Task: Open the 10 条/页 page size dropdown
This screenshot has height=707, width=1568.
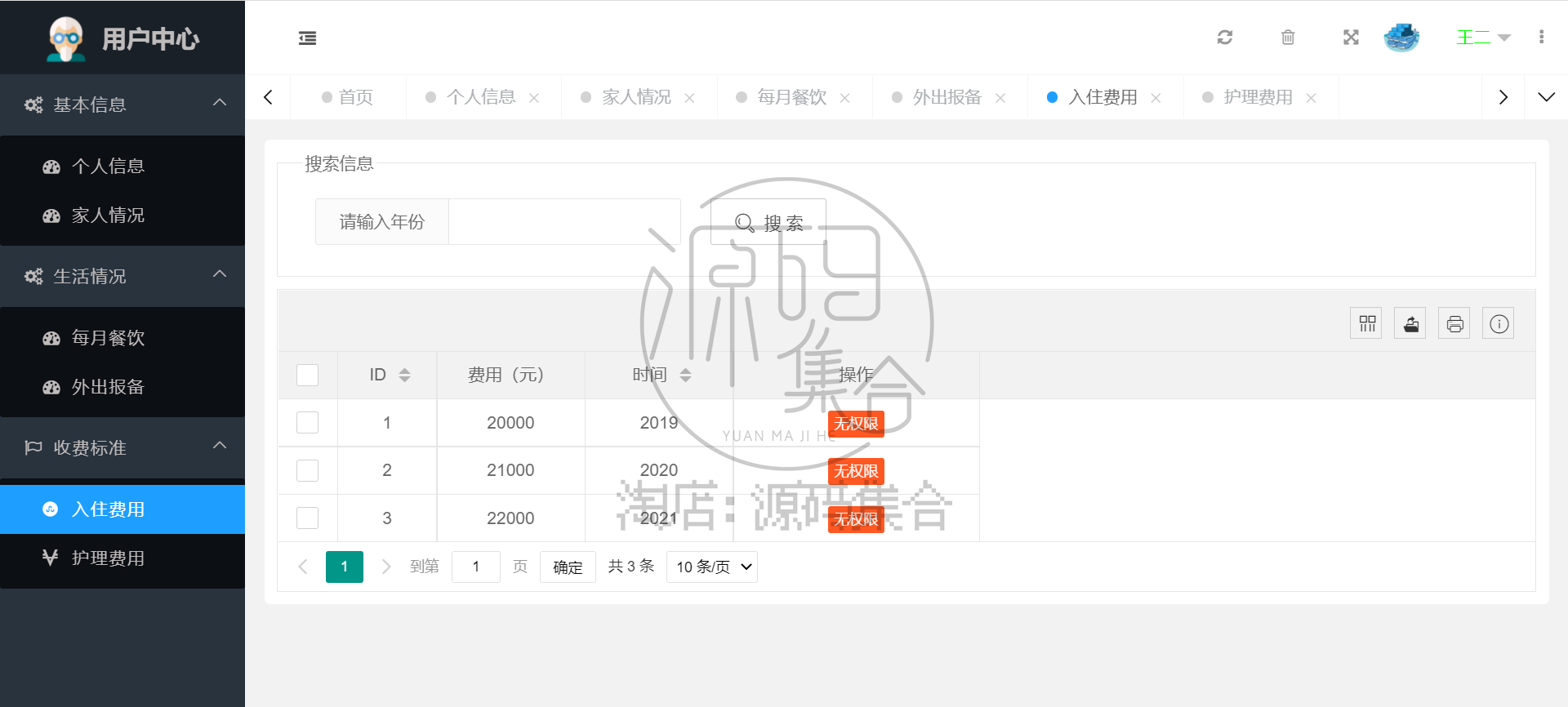Action: tap(712, 567)
